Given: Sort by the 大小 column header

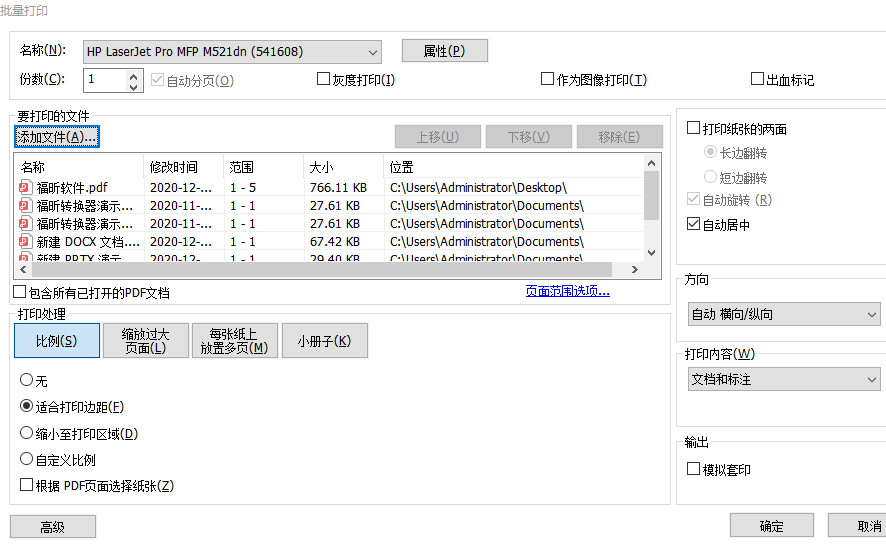Looking at the screenshot, I should click(x=344, y=167).
